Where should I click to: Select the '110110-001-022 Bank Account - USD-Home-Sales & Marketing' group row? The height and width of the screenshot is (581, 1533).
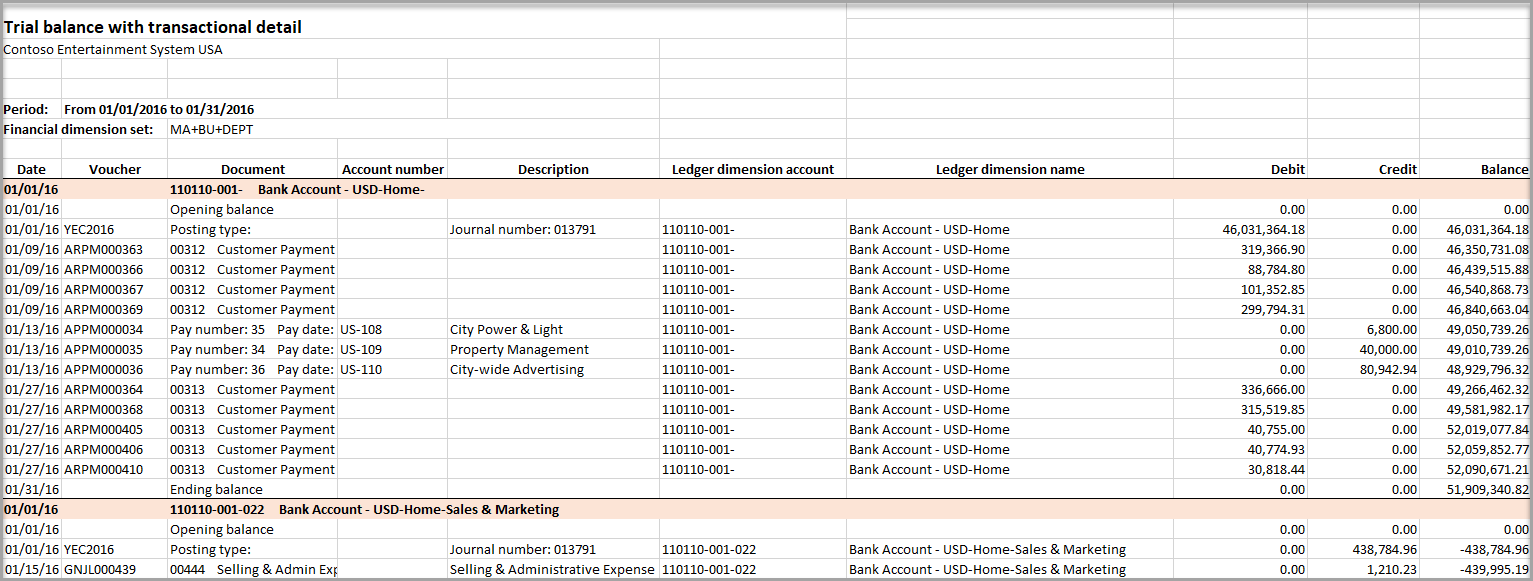(765, 509)
